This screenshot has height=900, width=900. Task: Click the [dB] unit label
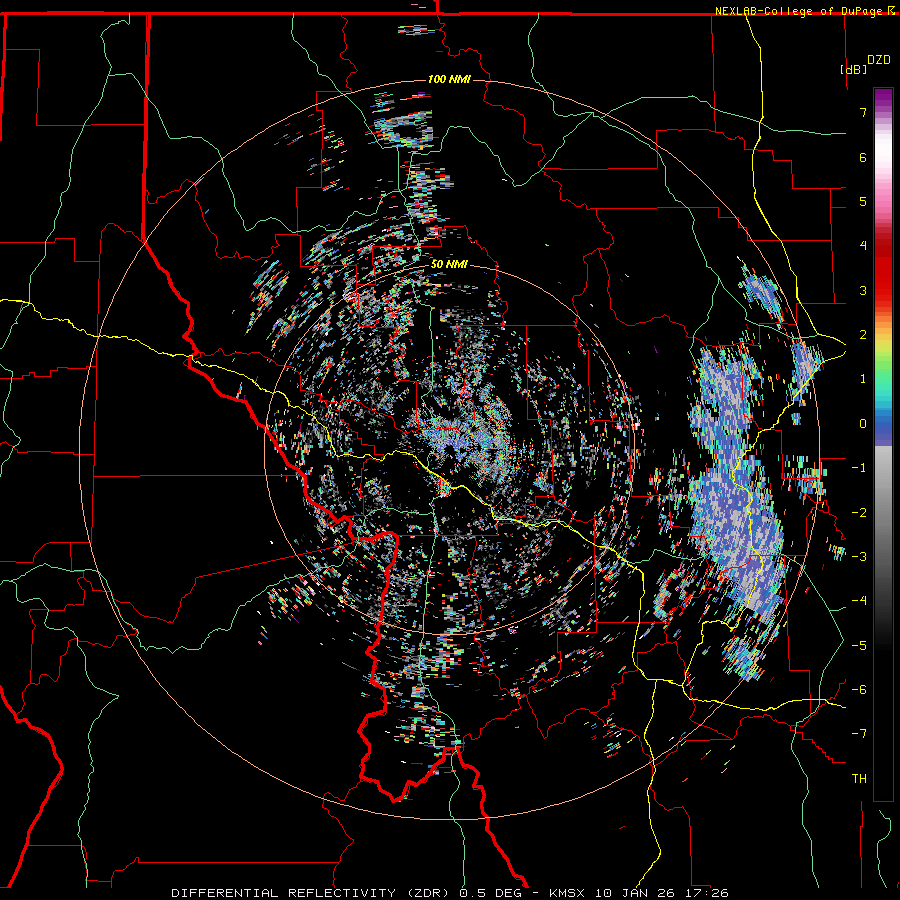pyautogui.click(x=854, y=69)
